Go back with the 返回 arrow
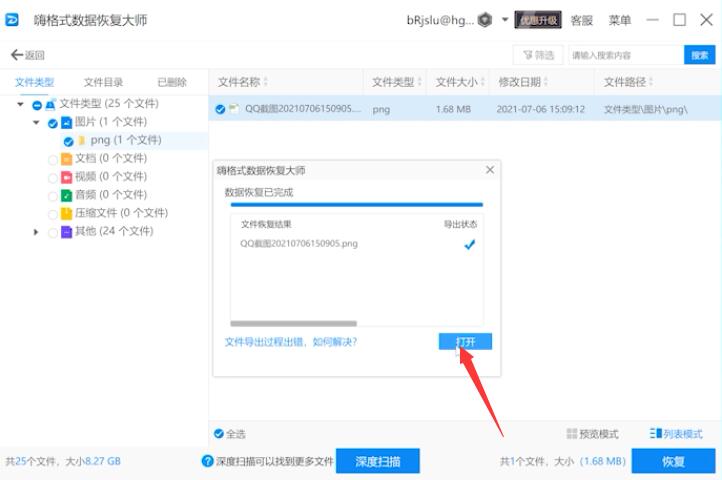Viewport: 722px width, 480px height. coord(28,55)
